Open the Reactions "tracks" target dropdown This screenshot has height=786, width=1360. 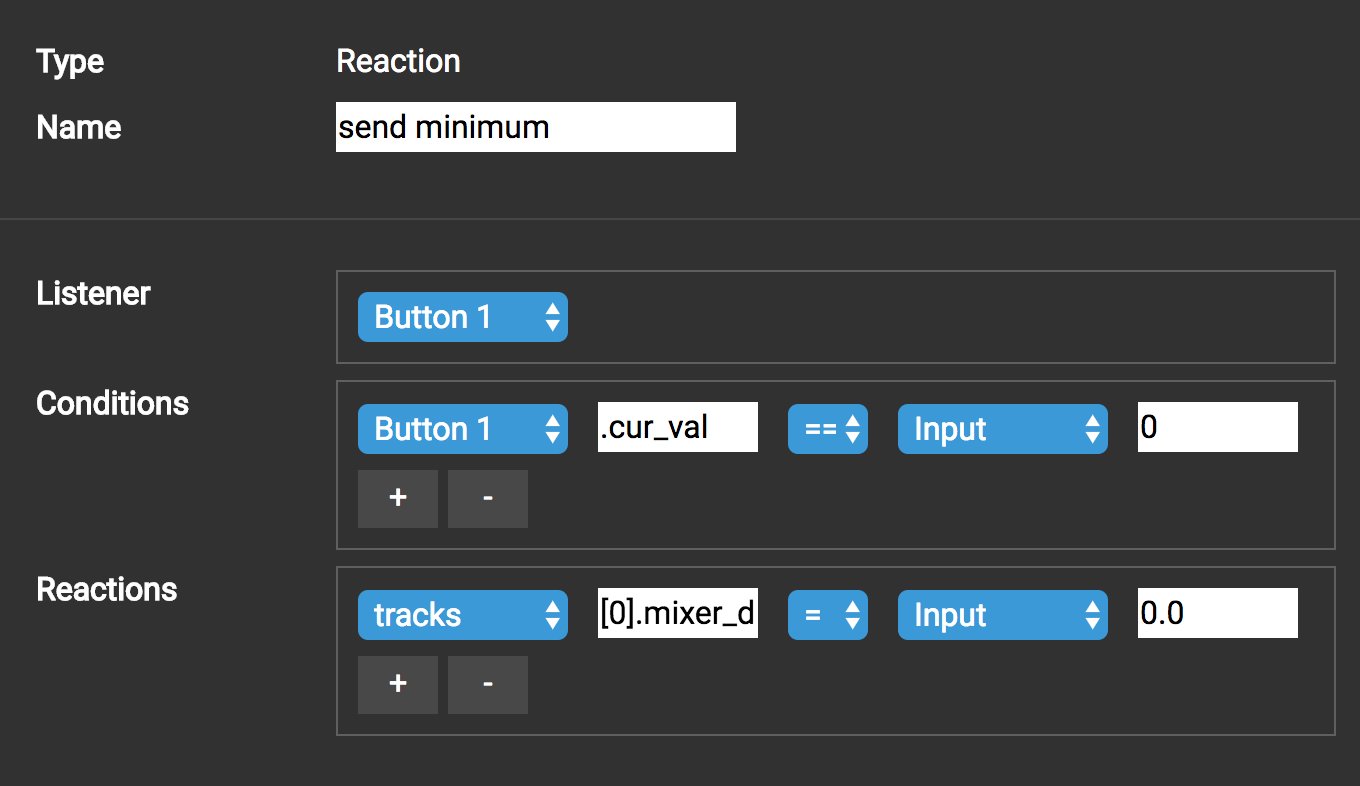463,615
